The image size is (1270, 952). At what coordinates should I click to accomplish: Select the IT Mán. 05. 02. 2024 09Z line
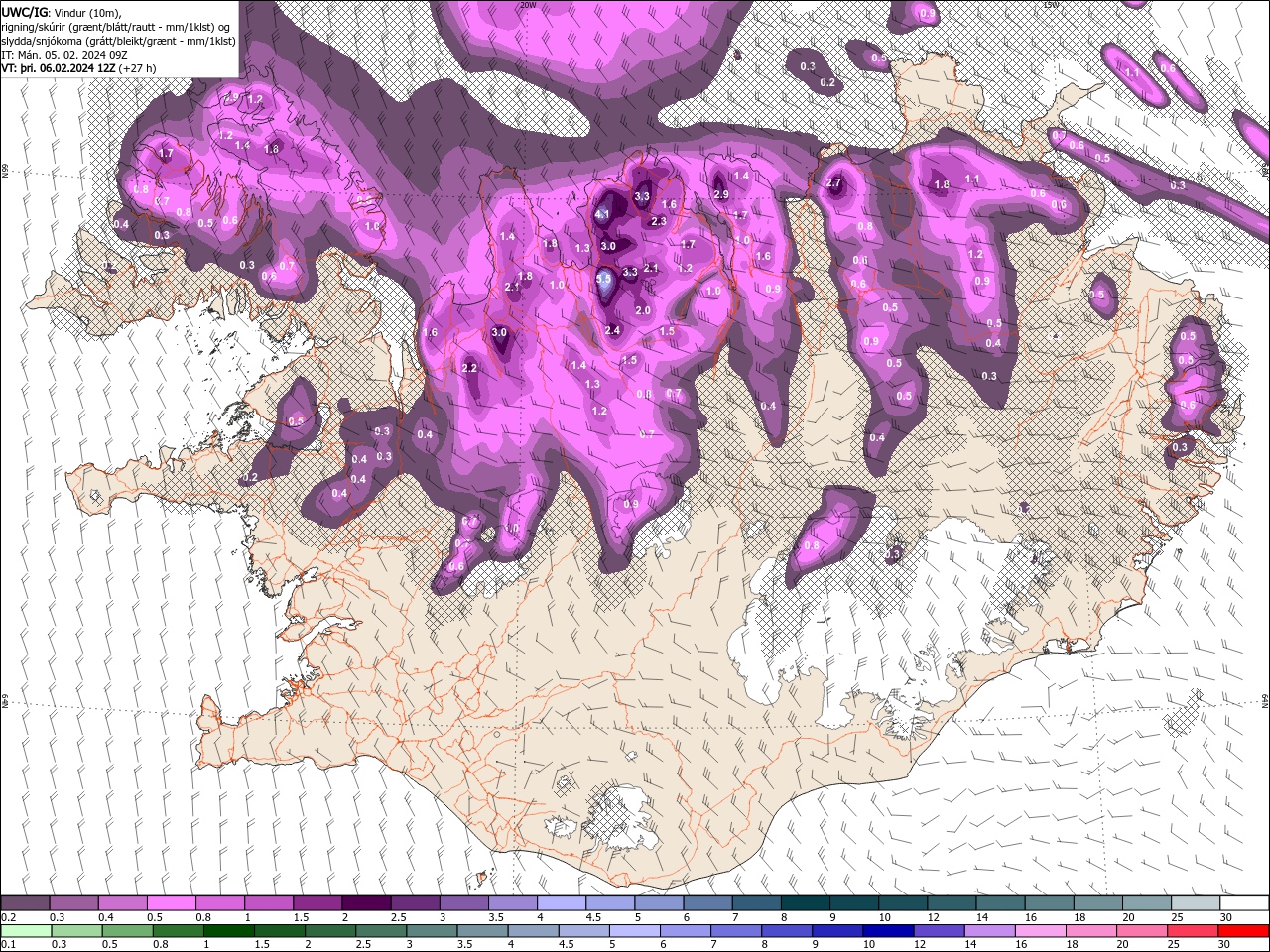[66, 55]
